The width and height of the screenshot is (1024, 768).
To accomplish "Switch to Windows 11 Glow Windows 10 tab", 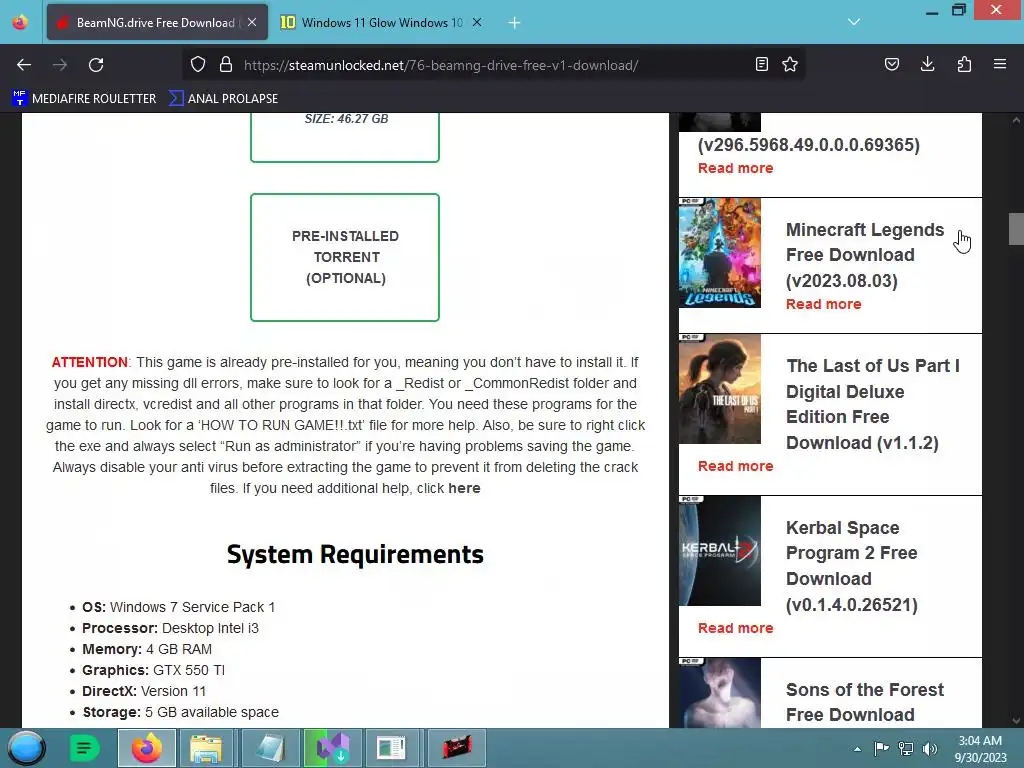I will point(381,22).
